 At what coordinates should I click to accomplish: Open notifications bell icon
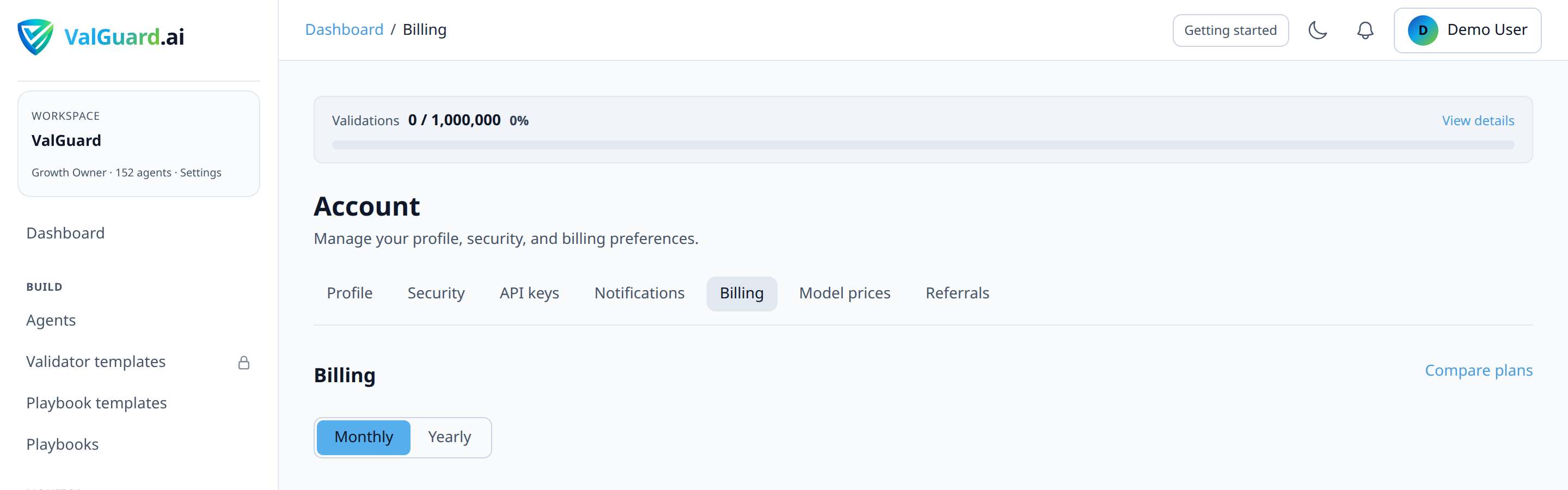(x=1365, y=30)
